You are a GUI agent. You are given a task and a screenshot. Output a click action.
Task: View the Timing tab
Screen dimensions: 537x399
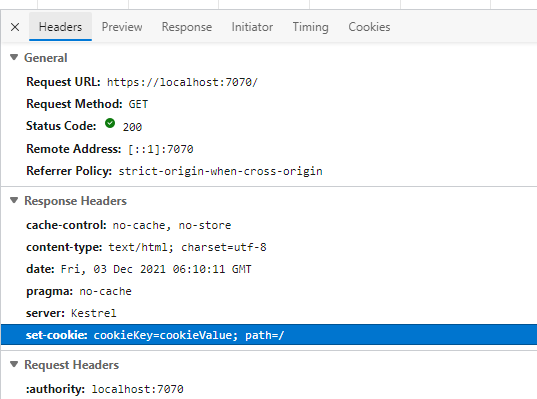click(x=310, y=27)
